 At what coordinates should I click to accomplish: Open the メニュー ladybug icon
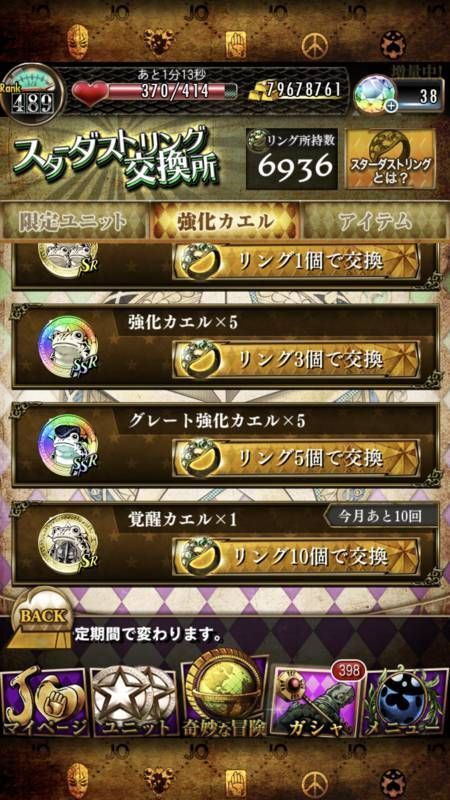407,704
